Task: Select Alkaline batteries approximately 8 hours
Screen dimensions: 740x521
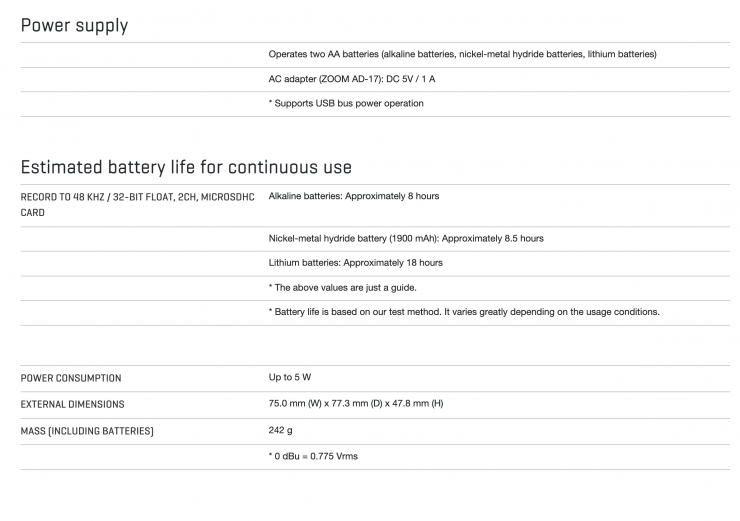Action: coord(353,196)
